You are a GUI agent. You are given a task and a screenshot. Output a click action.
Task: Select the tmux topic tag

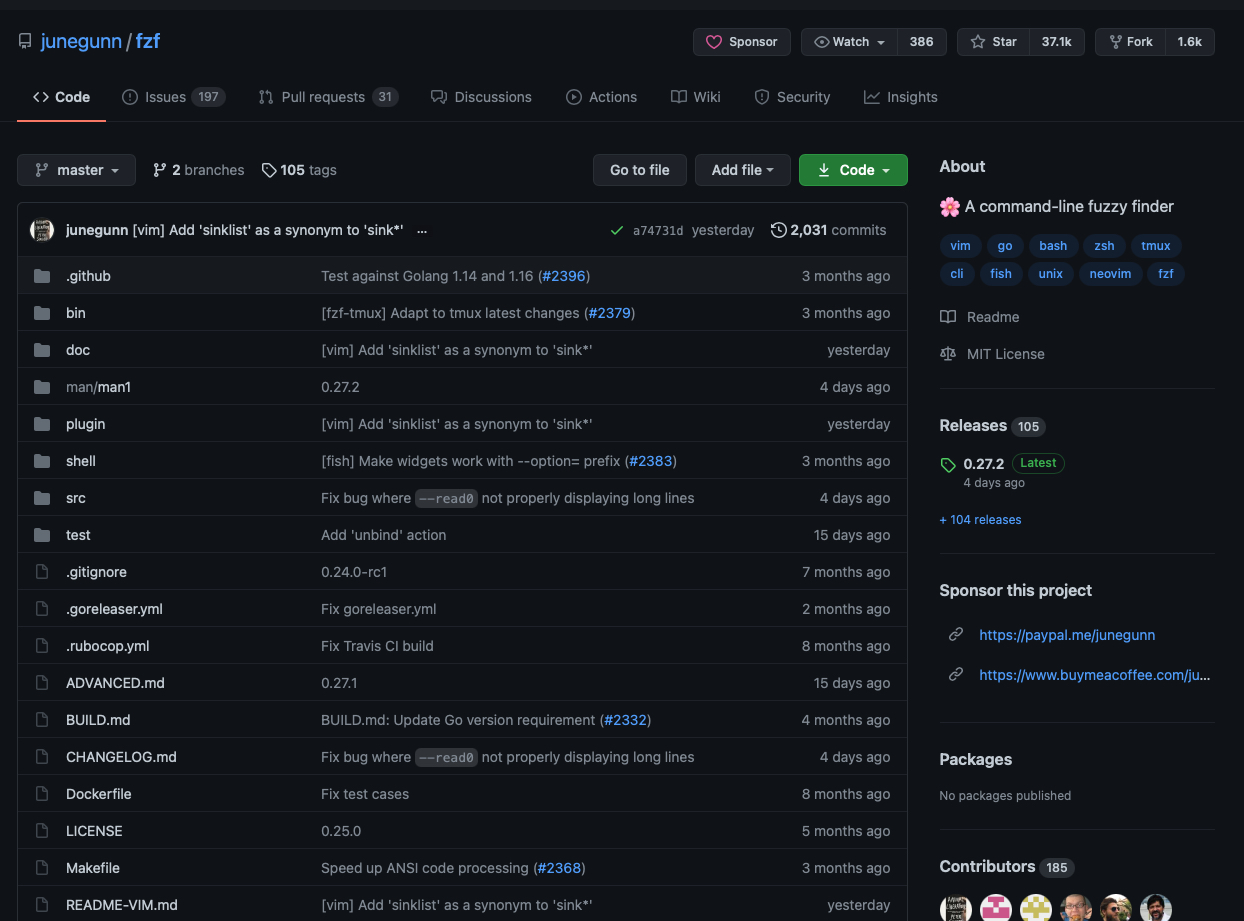(1156, 246)
